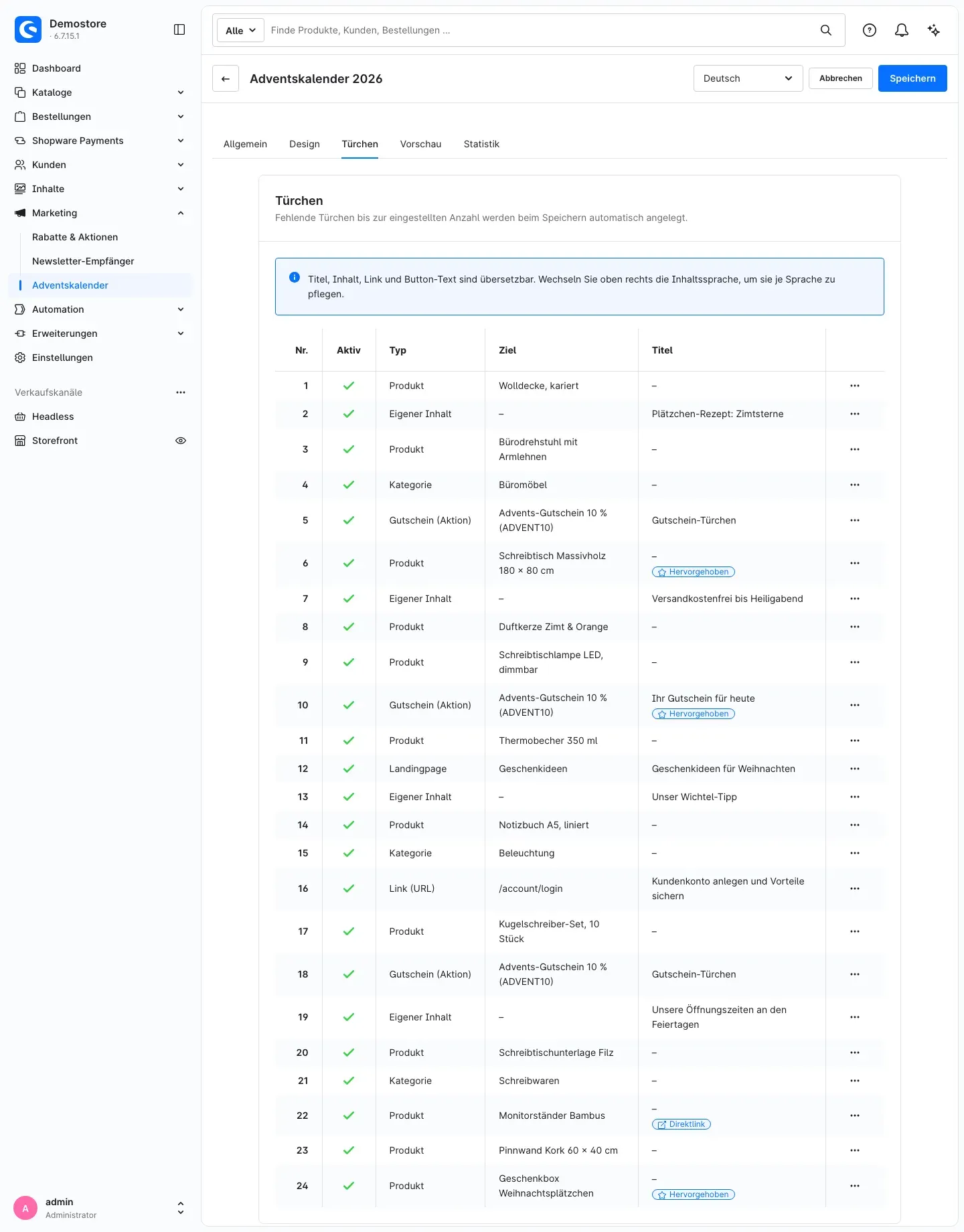Viewport: 964px width, 1232px height.
Task: Open Rabatte & Aktionen in sidebar
Action: coord(75,237)
